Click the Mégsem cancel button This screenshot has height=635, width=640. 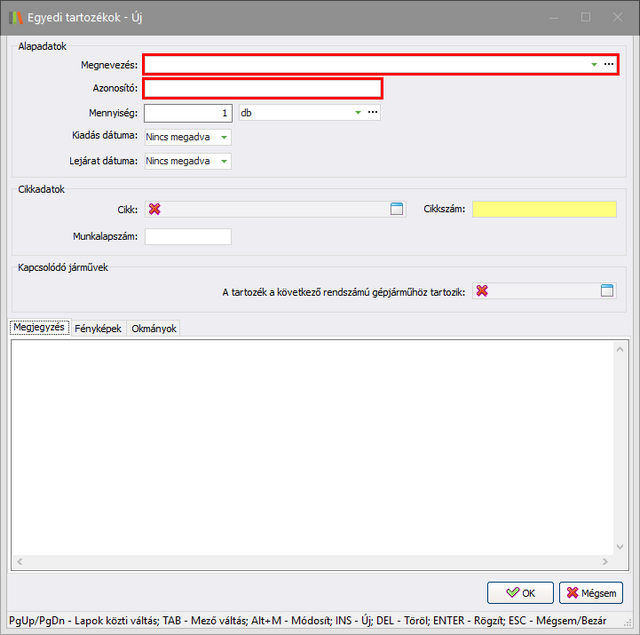[591, 593]
